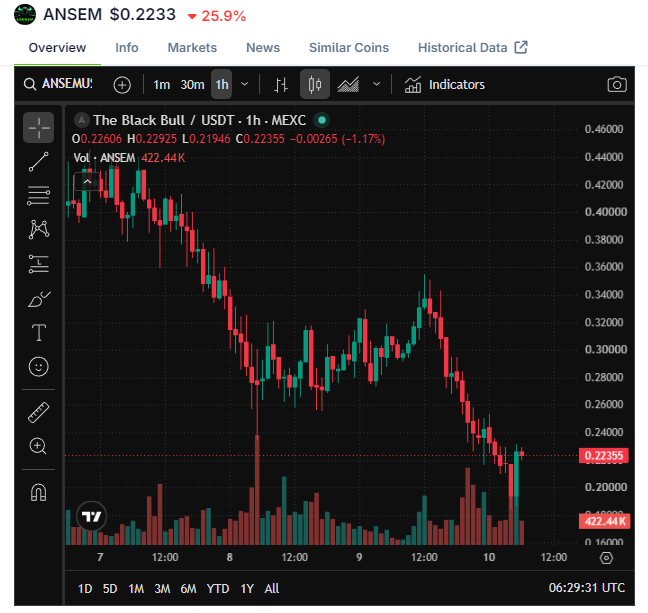Set date range to 6M
Image resolution: width=648 pixels, height=613 pixels.
188,589
